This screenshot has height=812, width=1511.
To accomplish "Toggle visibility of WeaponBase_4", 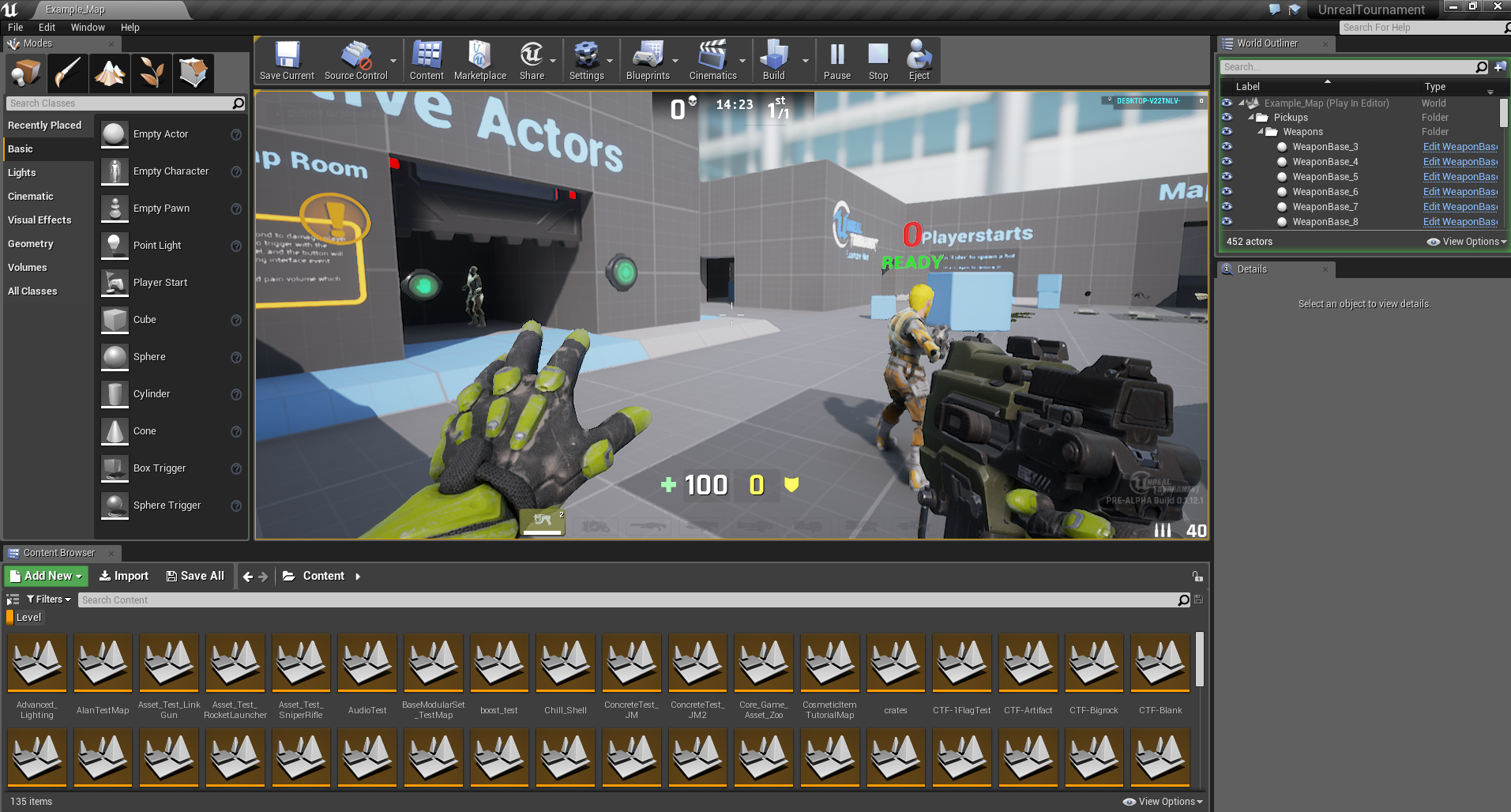I will 1227,162.
